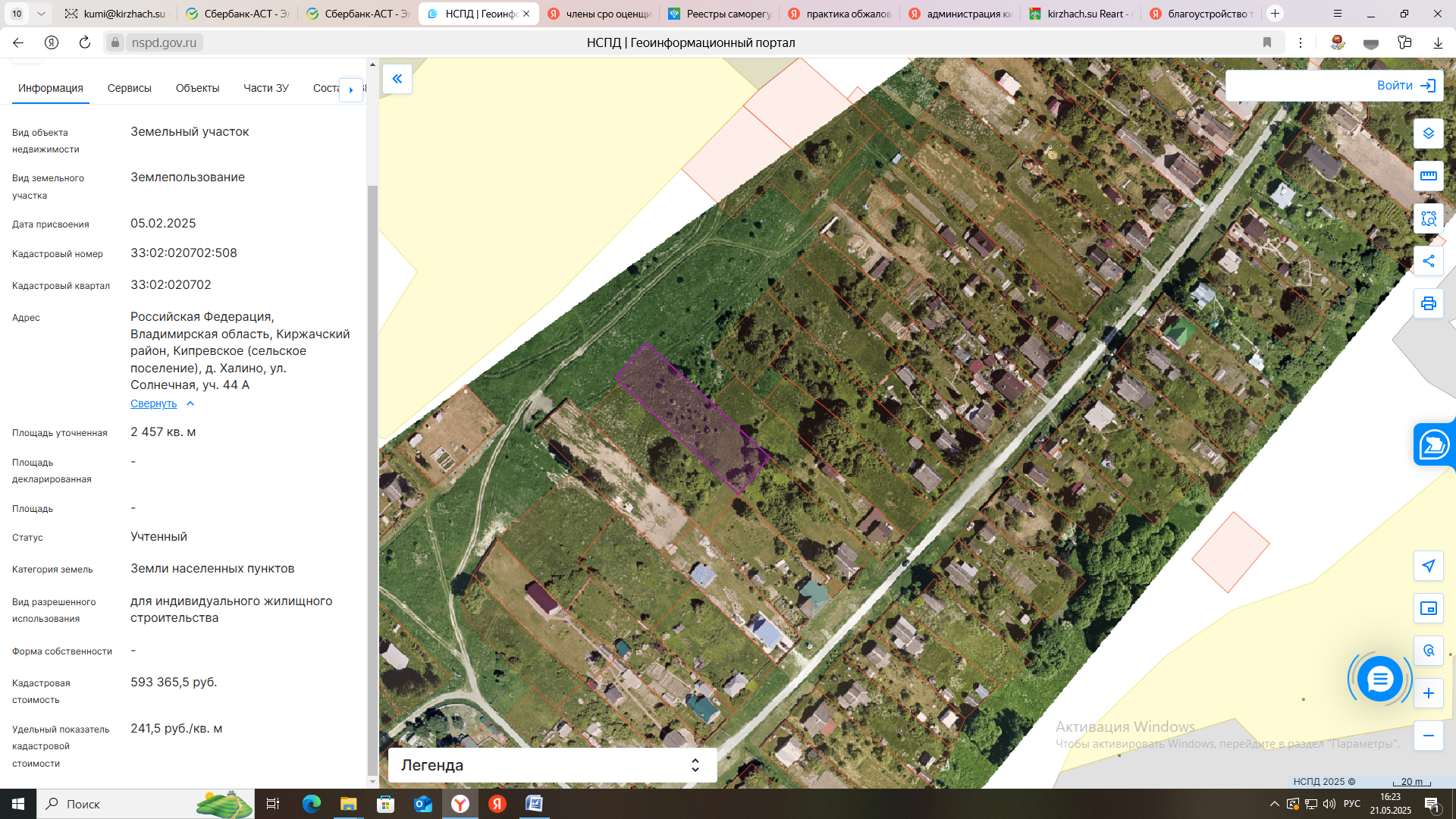Click the share map icon
Screen dimensions: 1456x819
click(x=1428, y=261)
